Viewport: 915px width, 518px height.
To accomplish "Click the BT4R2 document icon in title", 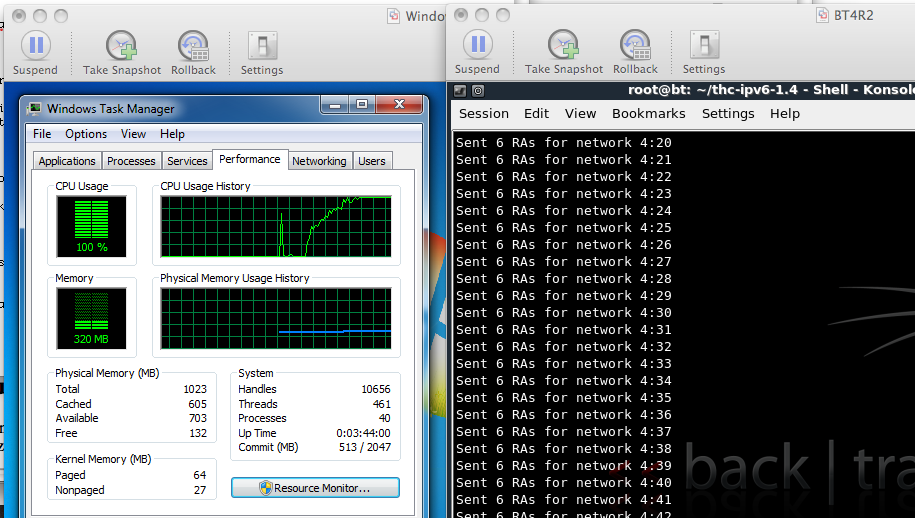I will click(822, 15).
